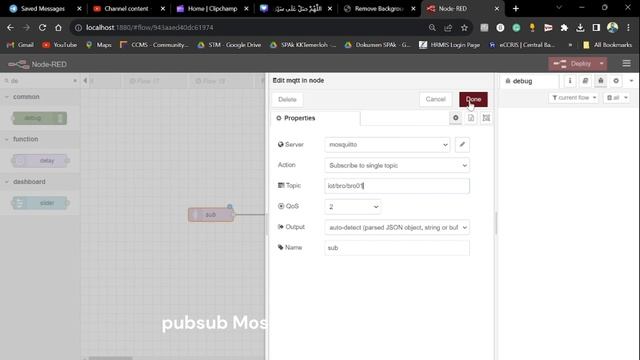Viewport: 640px width, 360px height.
Task: Open the browser profile avatar
Action: pos(612,27)
